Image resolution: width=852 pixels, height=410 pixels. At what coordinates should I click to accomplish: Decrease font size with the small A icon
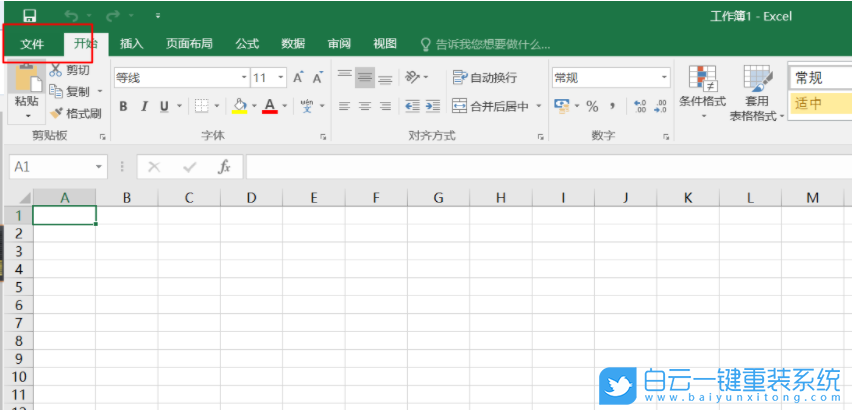318,78
